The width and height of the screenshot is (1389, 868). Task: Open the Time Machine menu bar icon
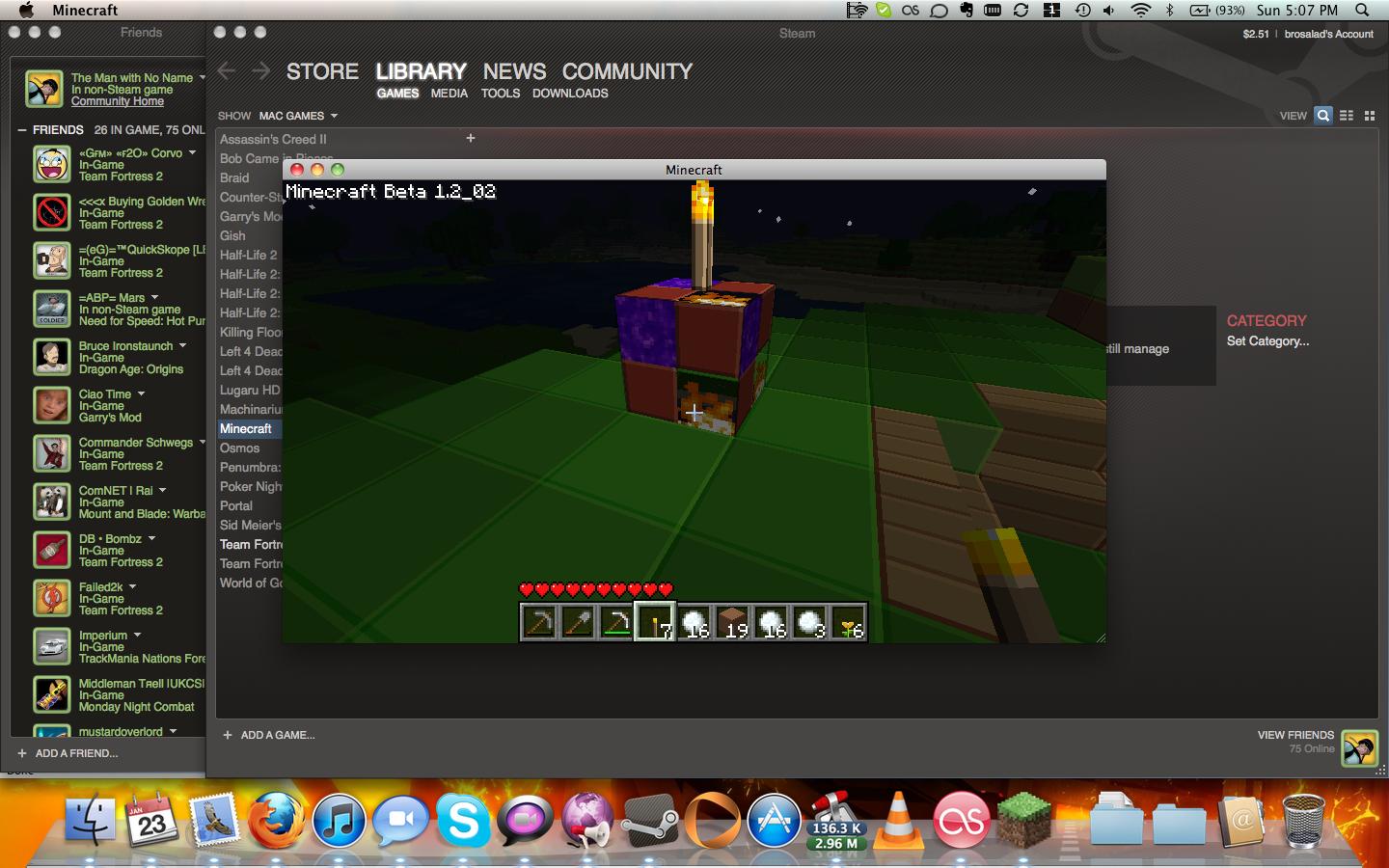point(1082,10)
